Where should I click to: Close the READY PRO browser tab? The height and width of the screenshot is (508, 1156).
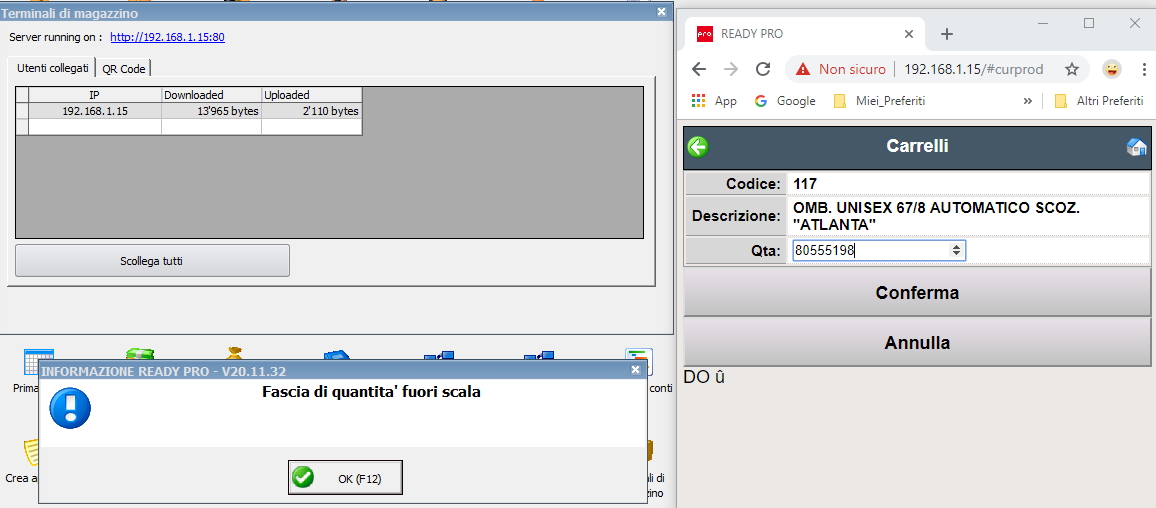click(x=909, y=34)
